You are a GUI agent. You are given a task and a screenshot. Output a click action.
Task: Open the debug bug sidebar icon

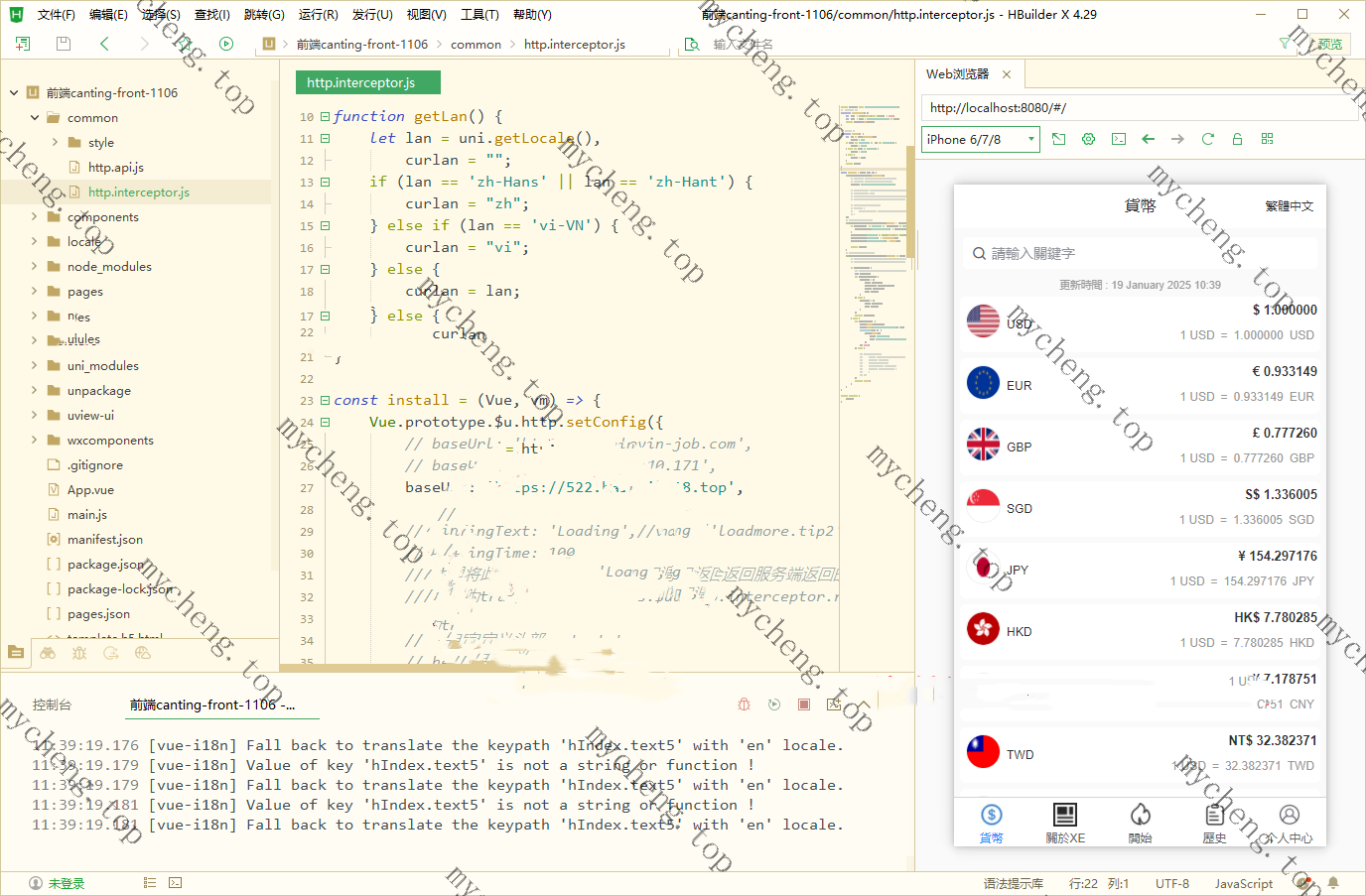[79, 652]
